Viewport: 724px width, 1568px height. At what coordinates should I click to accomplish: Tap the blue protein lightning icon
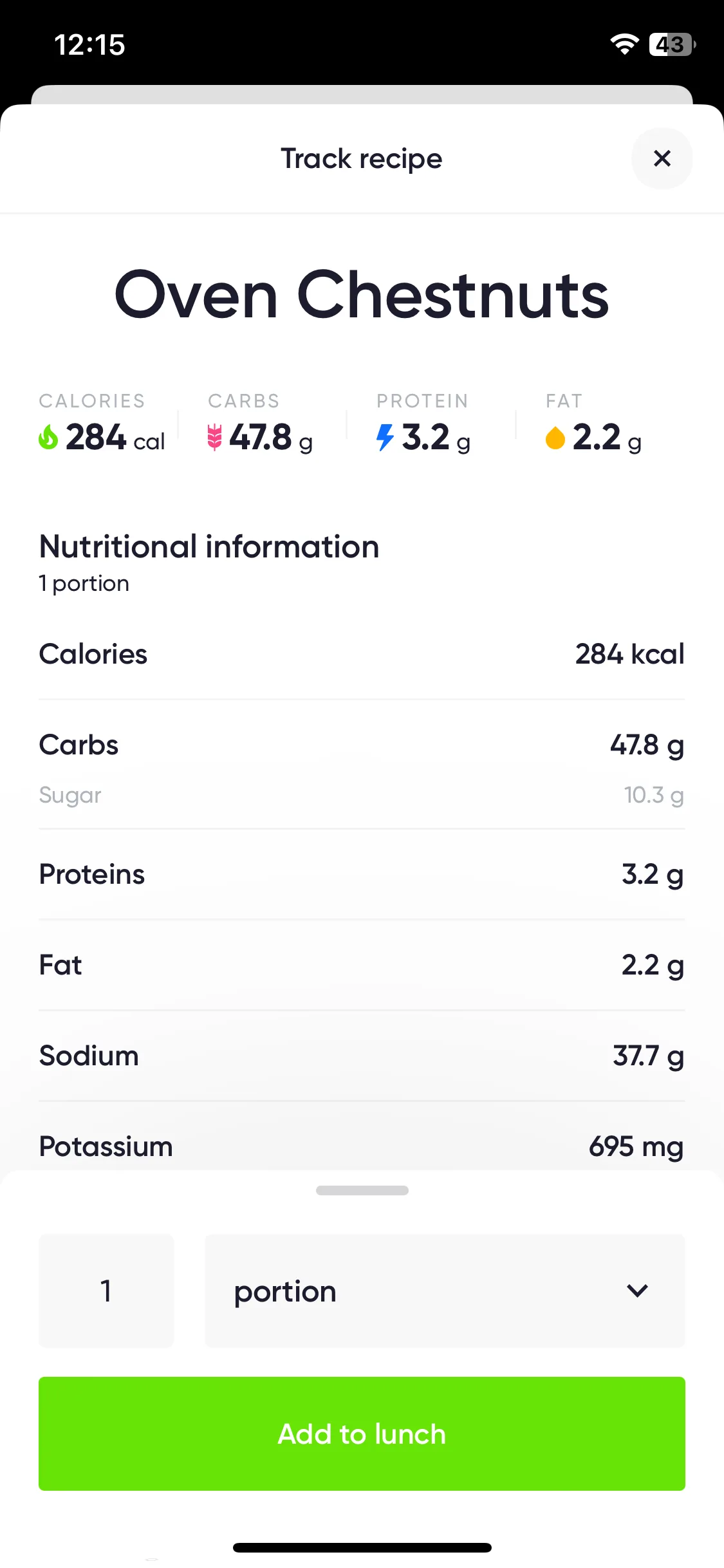pyautogui.click(x=385, y=437)
